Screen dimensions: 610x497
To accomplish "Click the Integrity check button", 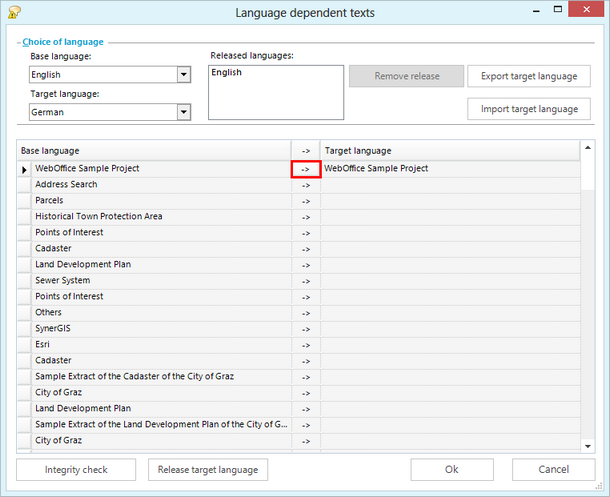I will [x=76, y=469].
